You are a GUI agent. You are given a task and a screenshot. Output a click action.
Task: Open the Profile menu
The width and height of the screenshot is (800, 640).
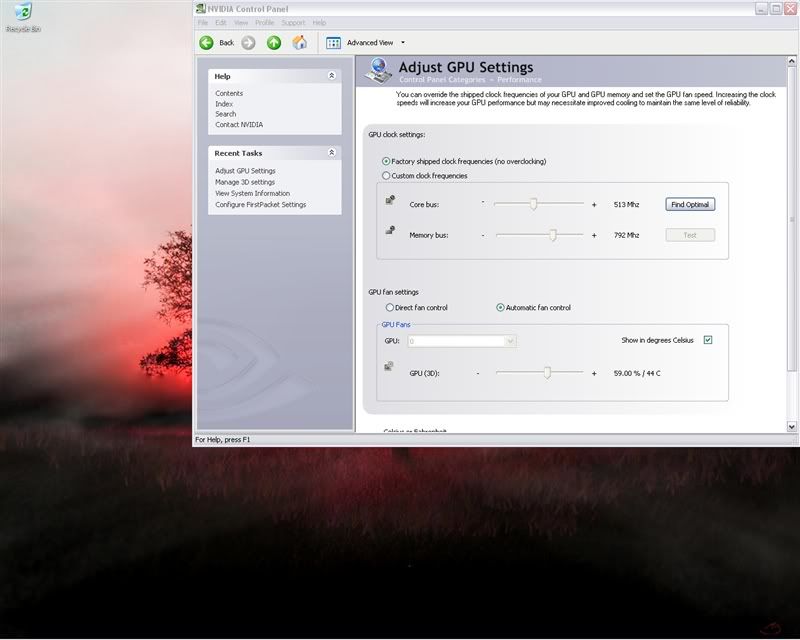[x=264, y=22]
